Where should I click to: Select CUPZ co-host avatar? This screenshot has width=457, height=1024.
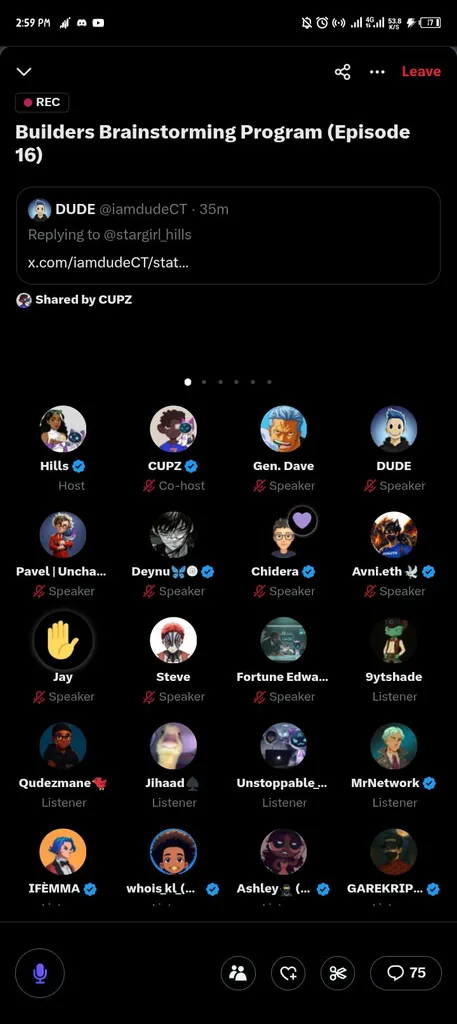coord(173,429)
